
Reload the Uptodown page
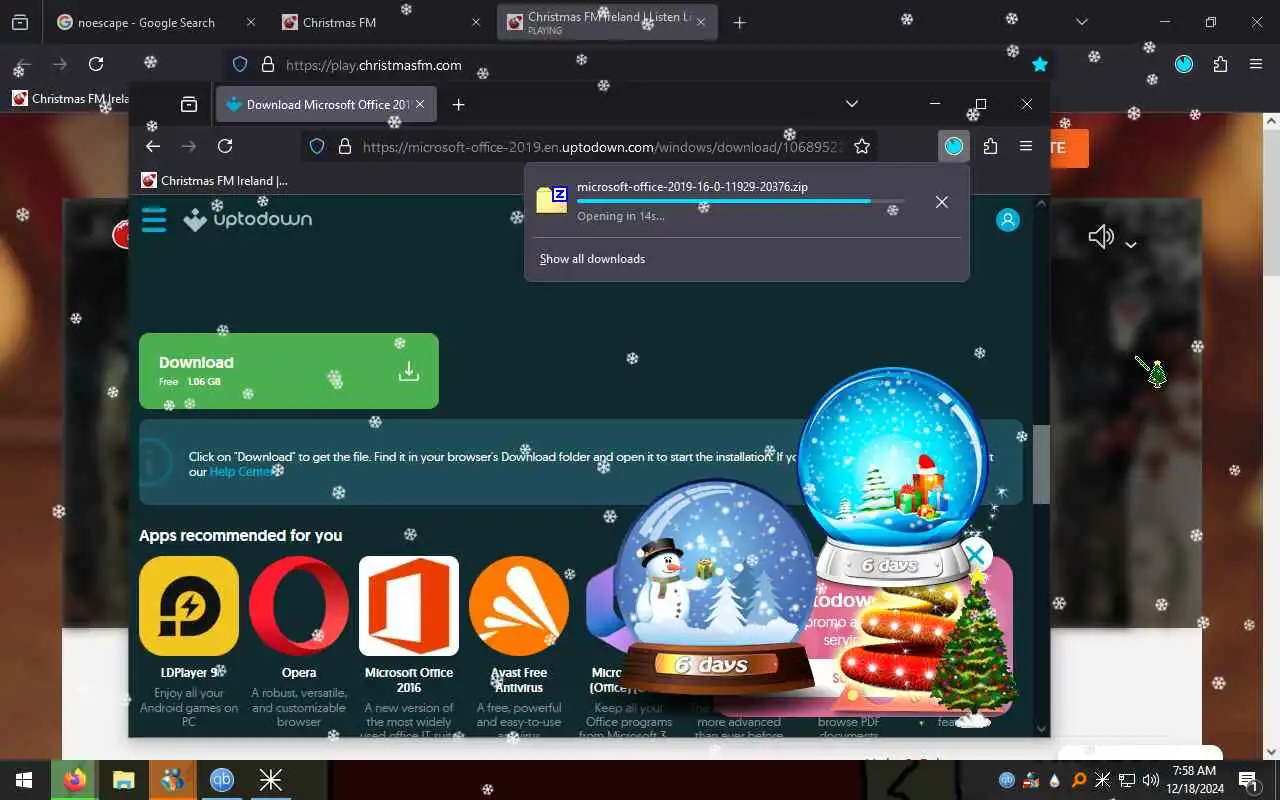[x=225, y=146]
